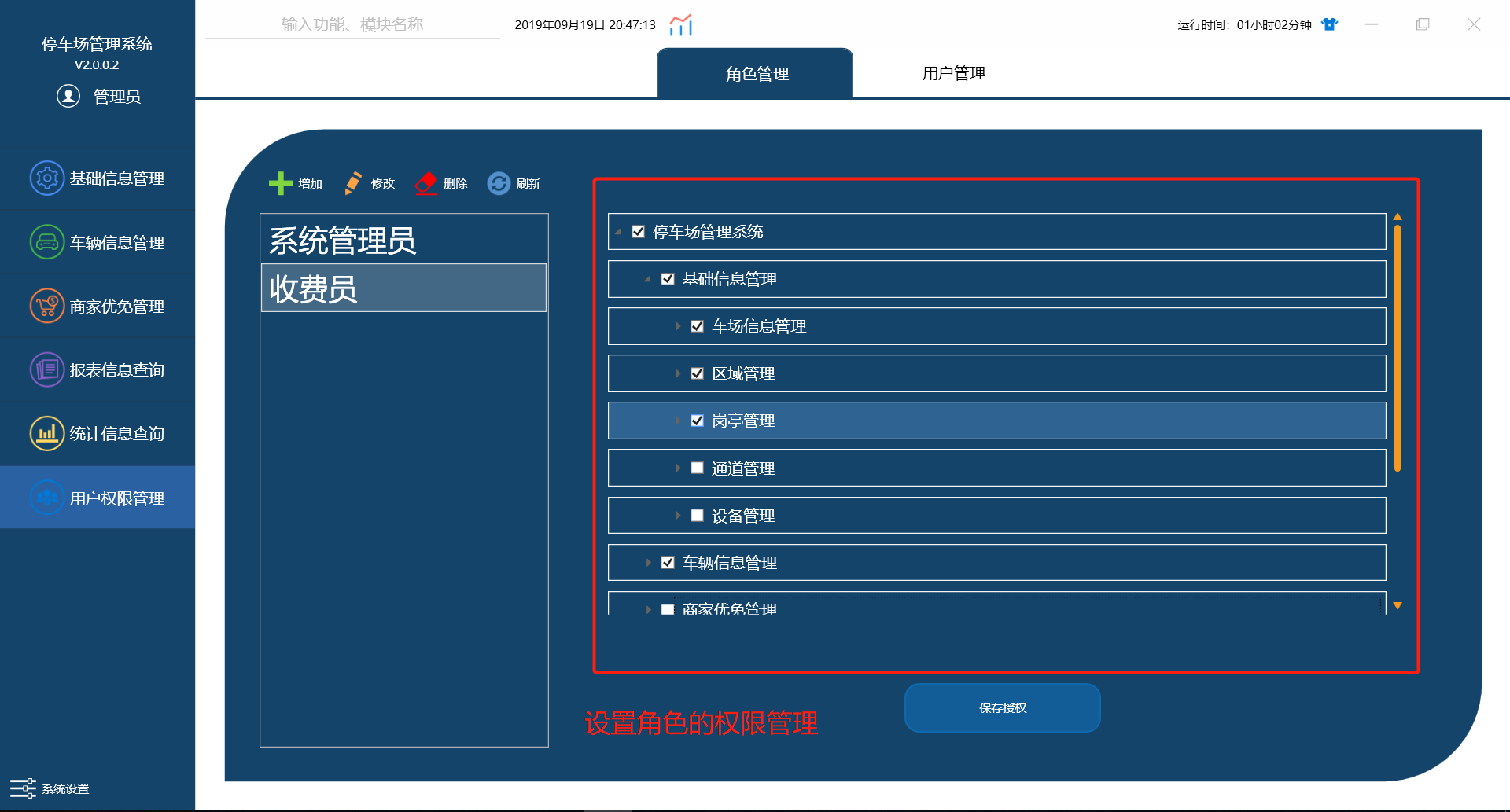
Task: Uncheck the 岗亭管理 checkbox
Action: pyautogui.click(x=697, y=421)
